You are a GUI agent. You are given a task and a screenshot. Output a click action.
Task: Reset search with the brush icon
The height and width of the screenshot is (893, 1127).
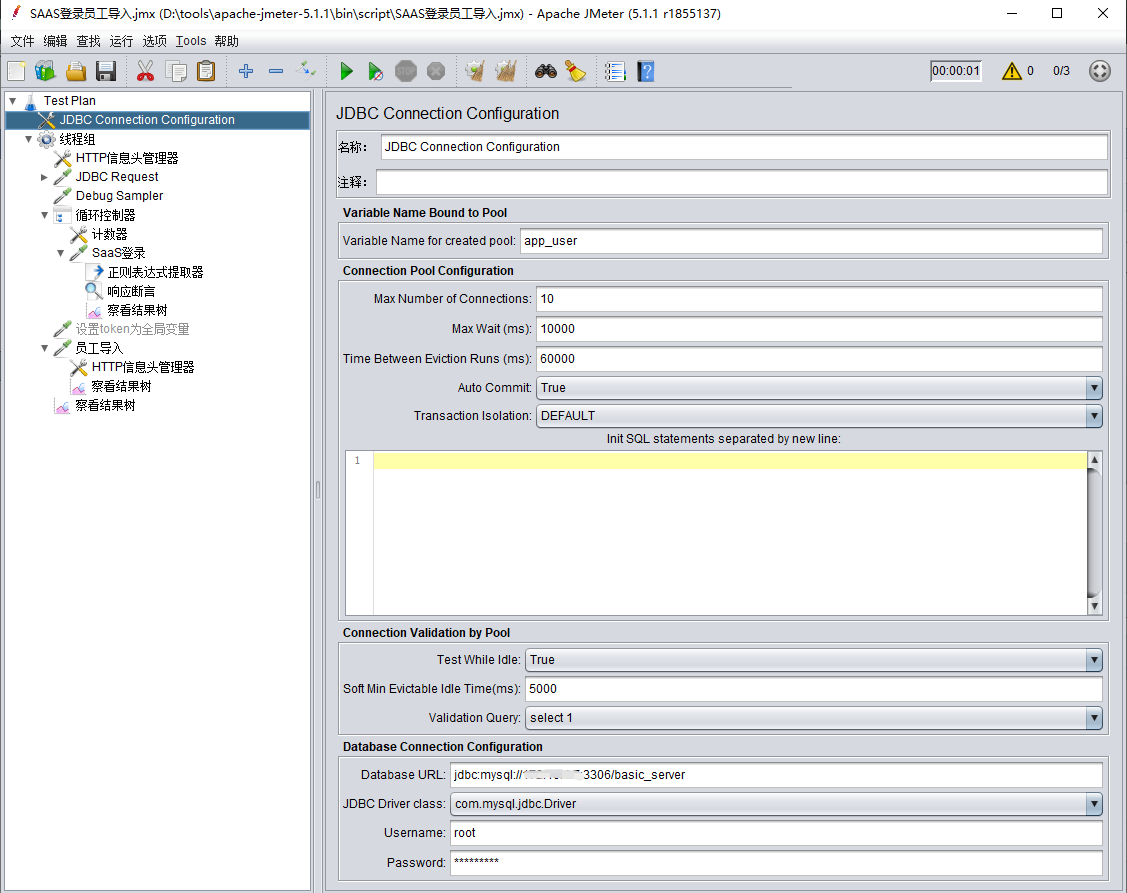(576, 71)
